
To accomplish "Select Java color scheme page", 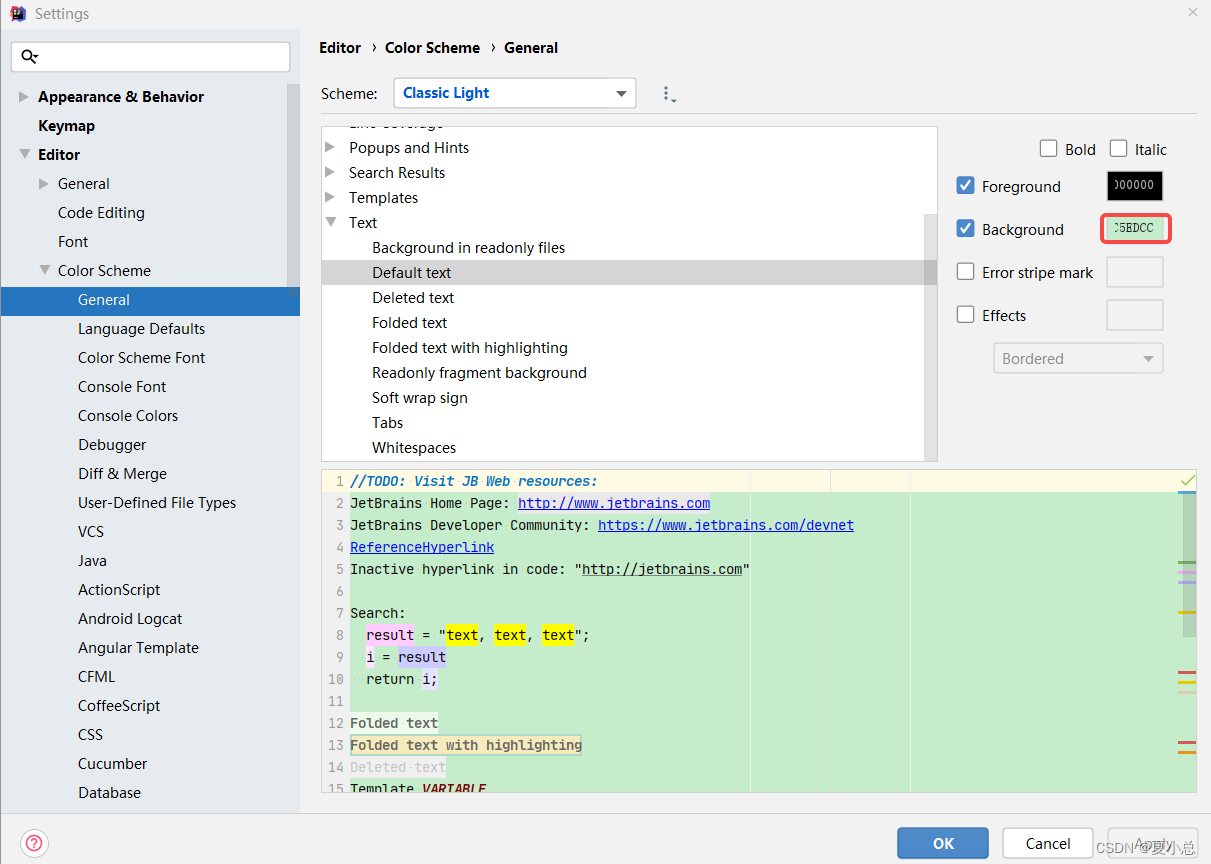I will point(92,561).
